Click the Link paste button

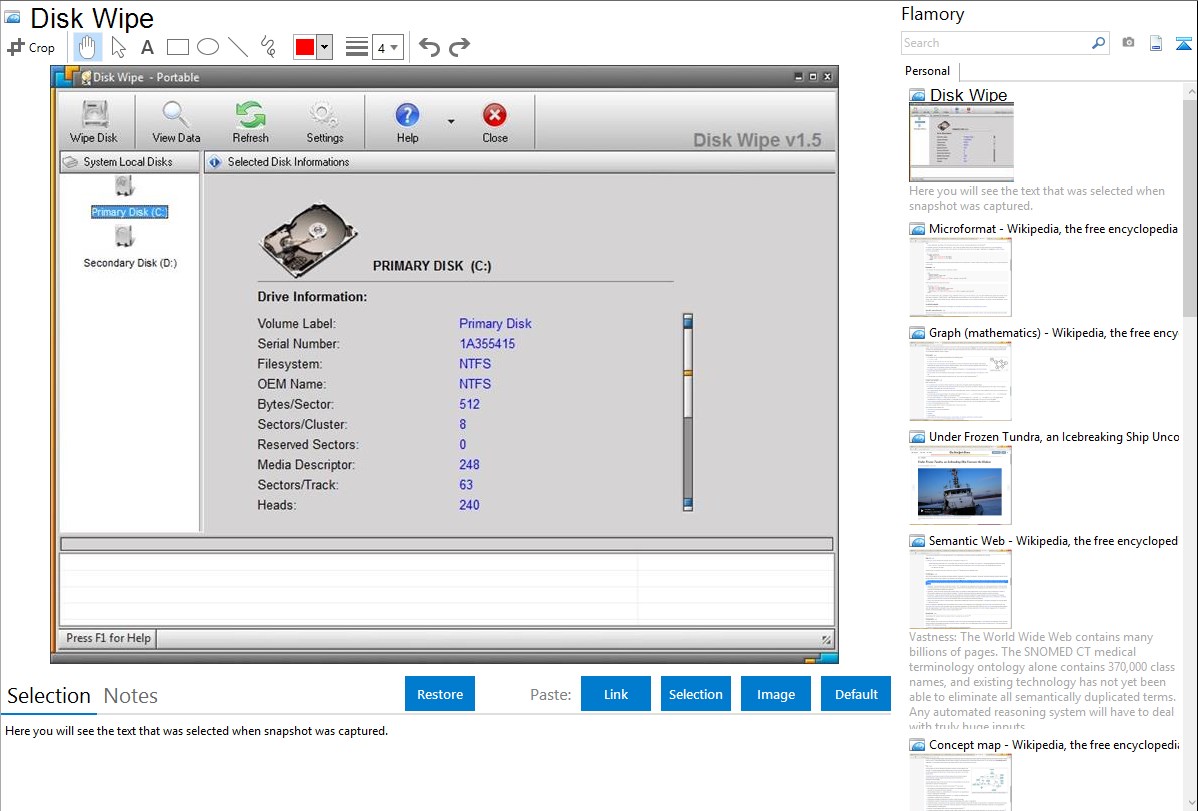tap(616, 694)
